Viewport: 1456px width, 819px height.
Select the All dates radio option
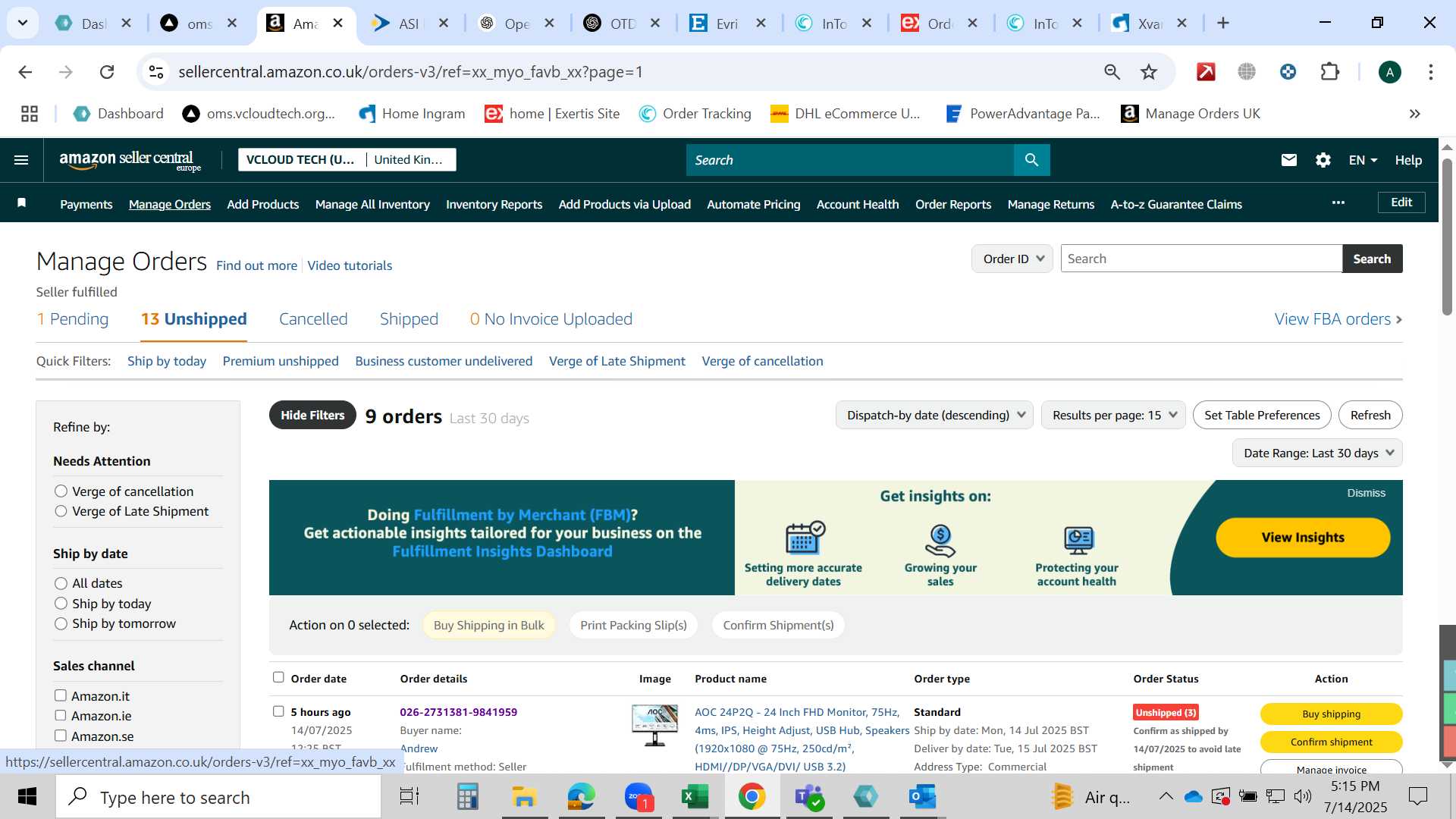pos(61,583)
